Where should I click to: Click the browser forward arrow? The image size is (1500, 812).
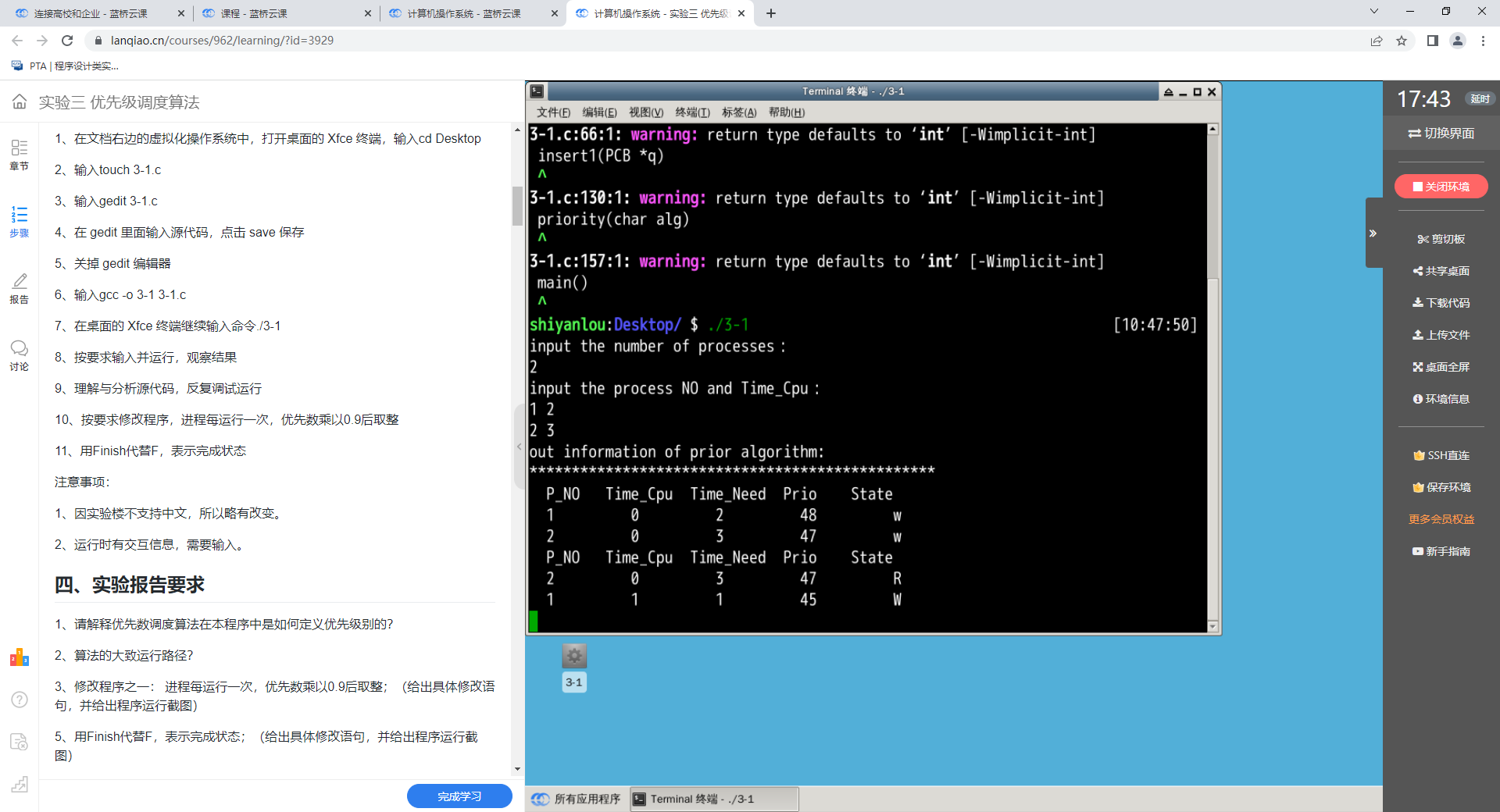pyautogui.click(x=42, y=41)
